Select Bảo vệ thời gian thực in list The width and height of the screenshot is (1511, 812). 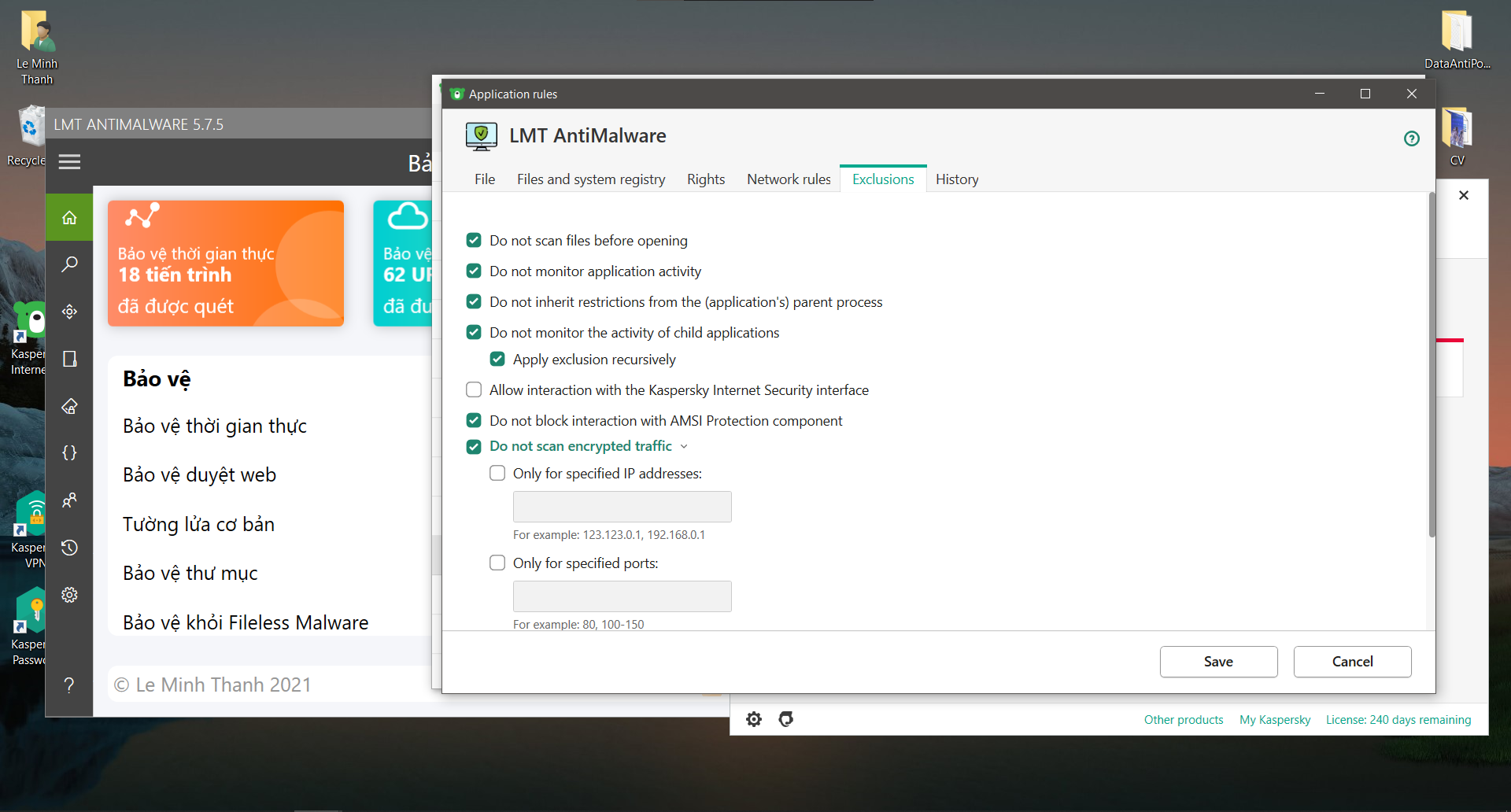coord(215,426)
